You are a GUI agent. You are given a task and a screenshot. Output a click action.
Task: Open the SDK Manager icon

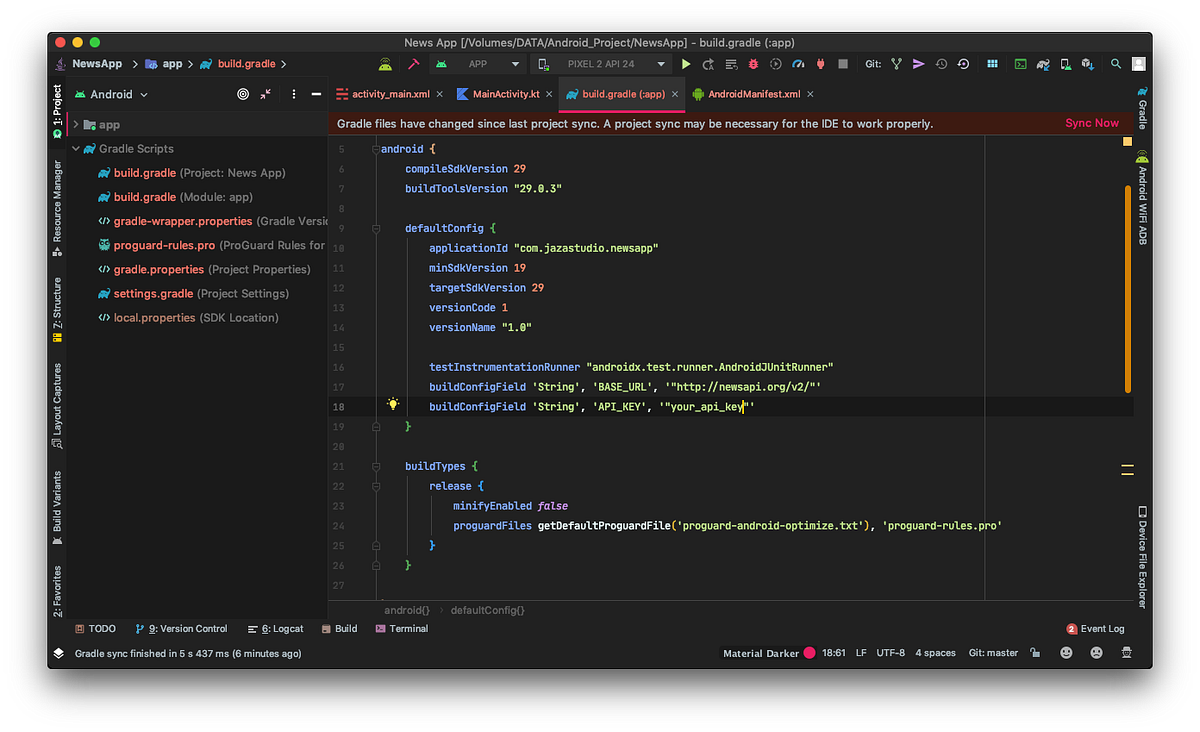[x=1088, y=63]
